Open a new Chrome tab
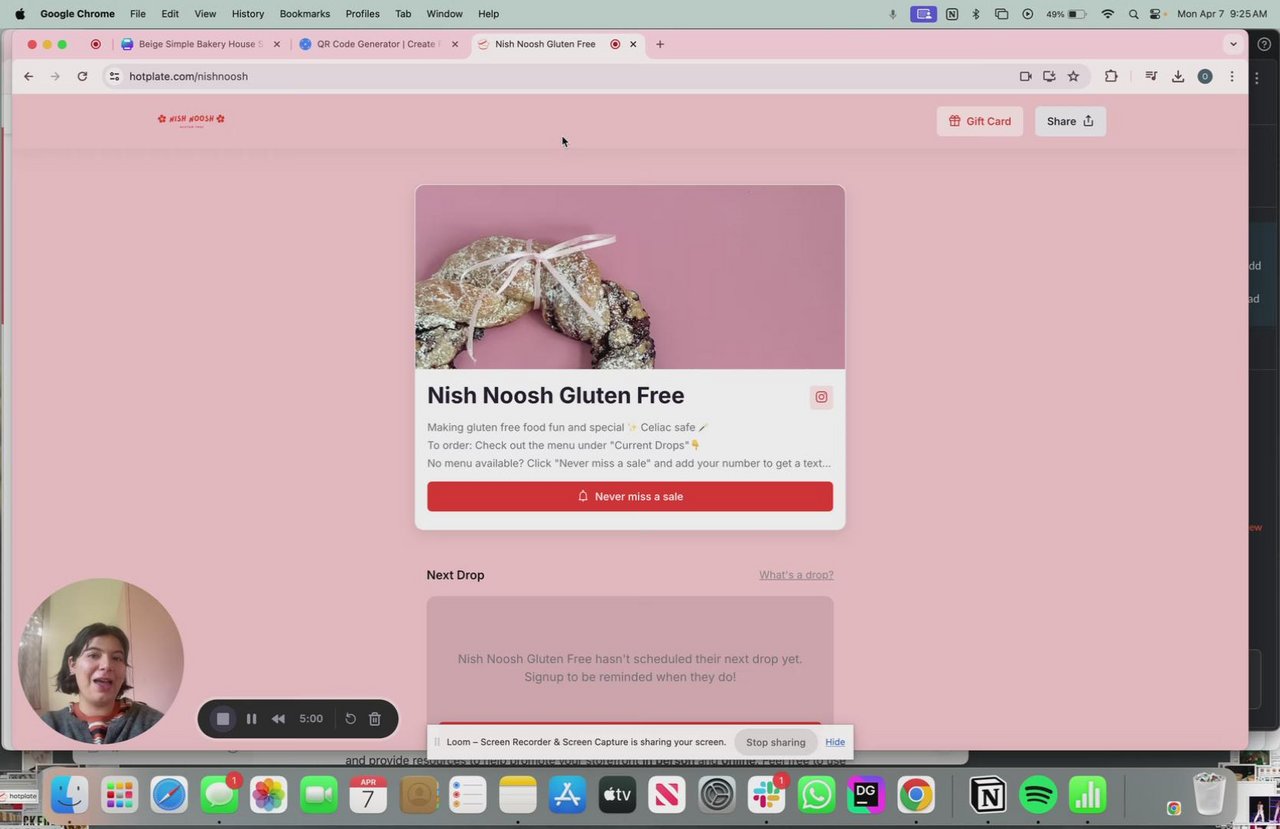The width and height of the screenshot is (1280, 829). point(660,44)
